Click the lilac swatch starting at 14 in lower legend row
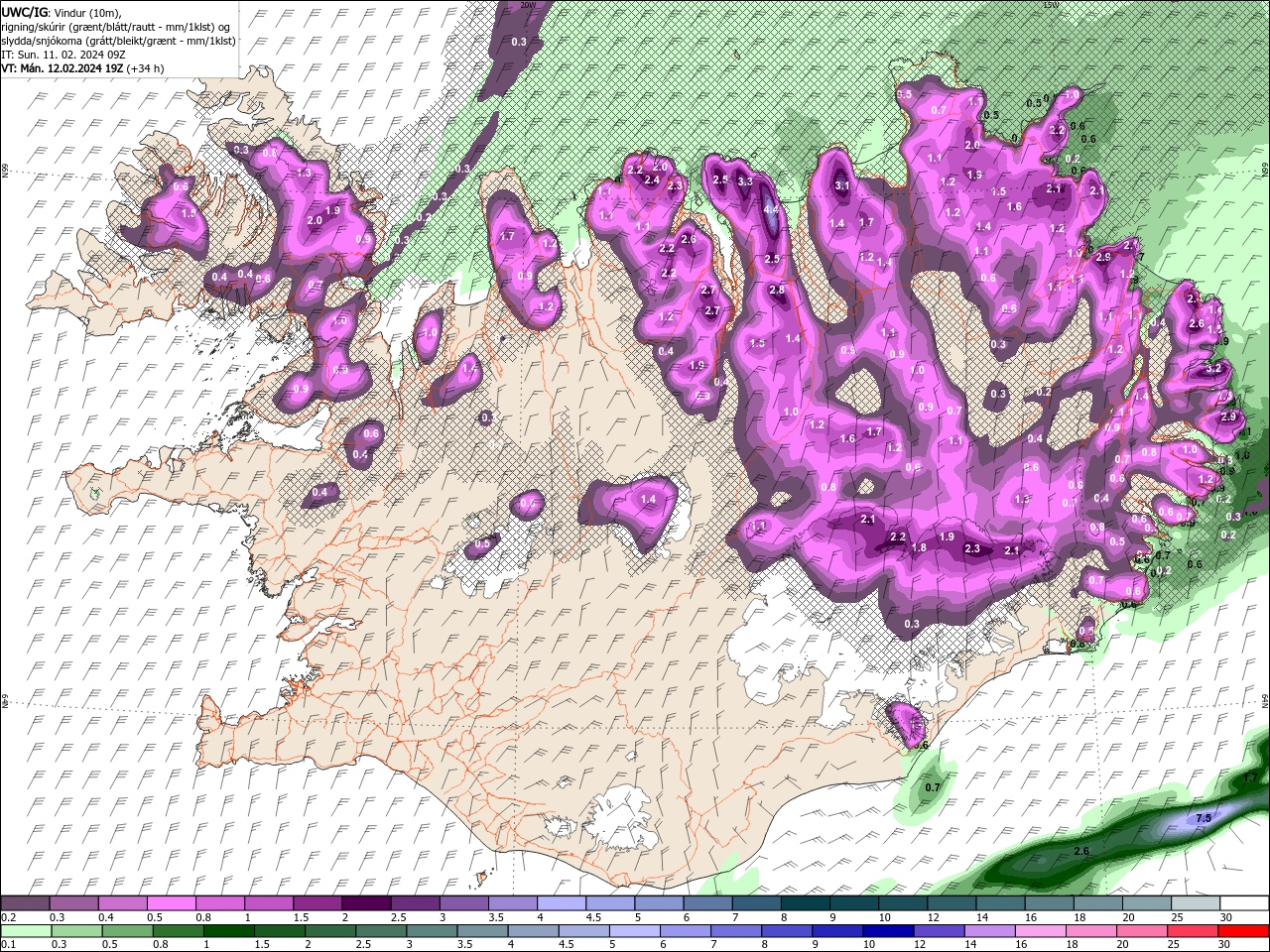The image size is (1270, 952). click(x=989, y=930)
